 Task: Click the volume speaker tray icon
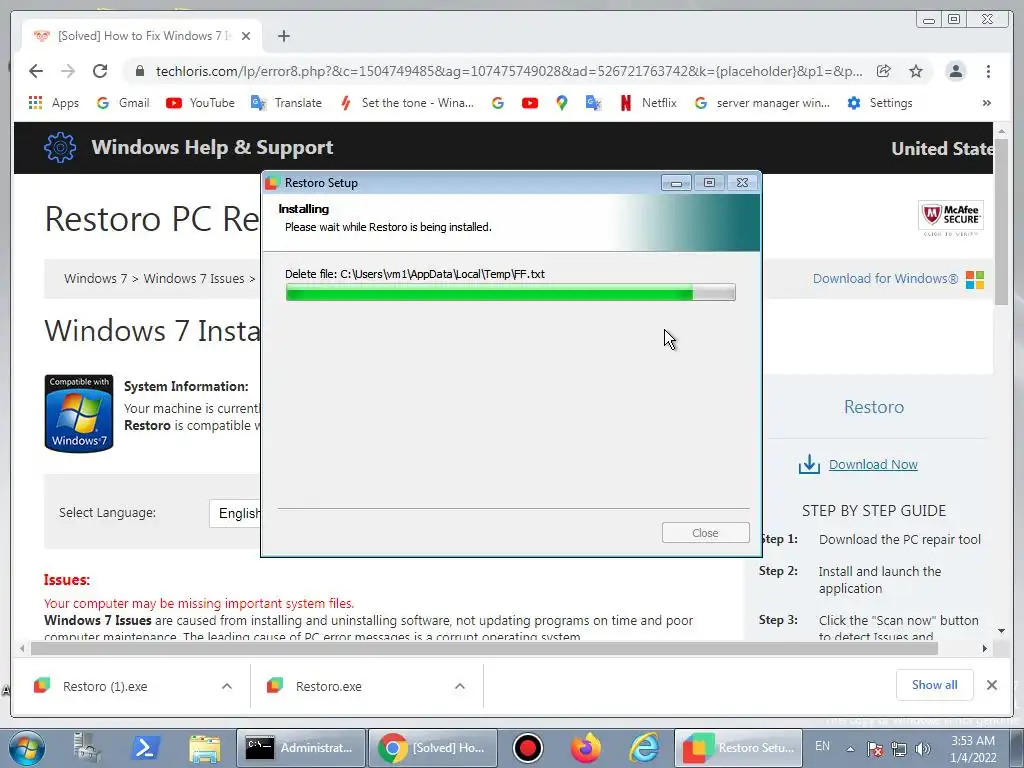pos(923,749)
